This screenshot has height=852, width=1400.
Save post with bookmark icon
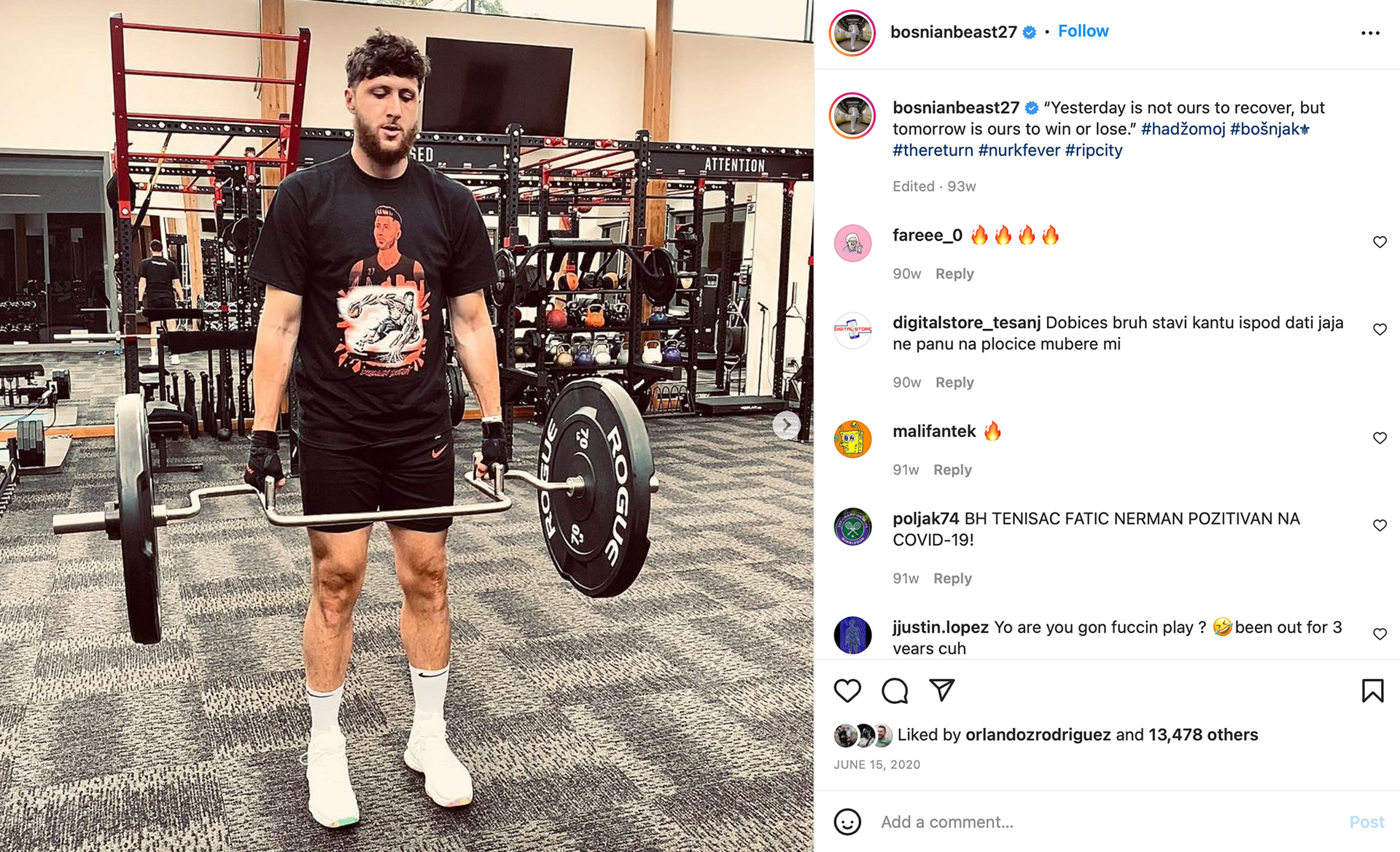tap(1372, 690)
